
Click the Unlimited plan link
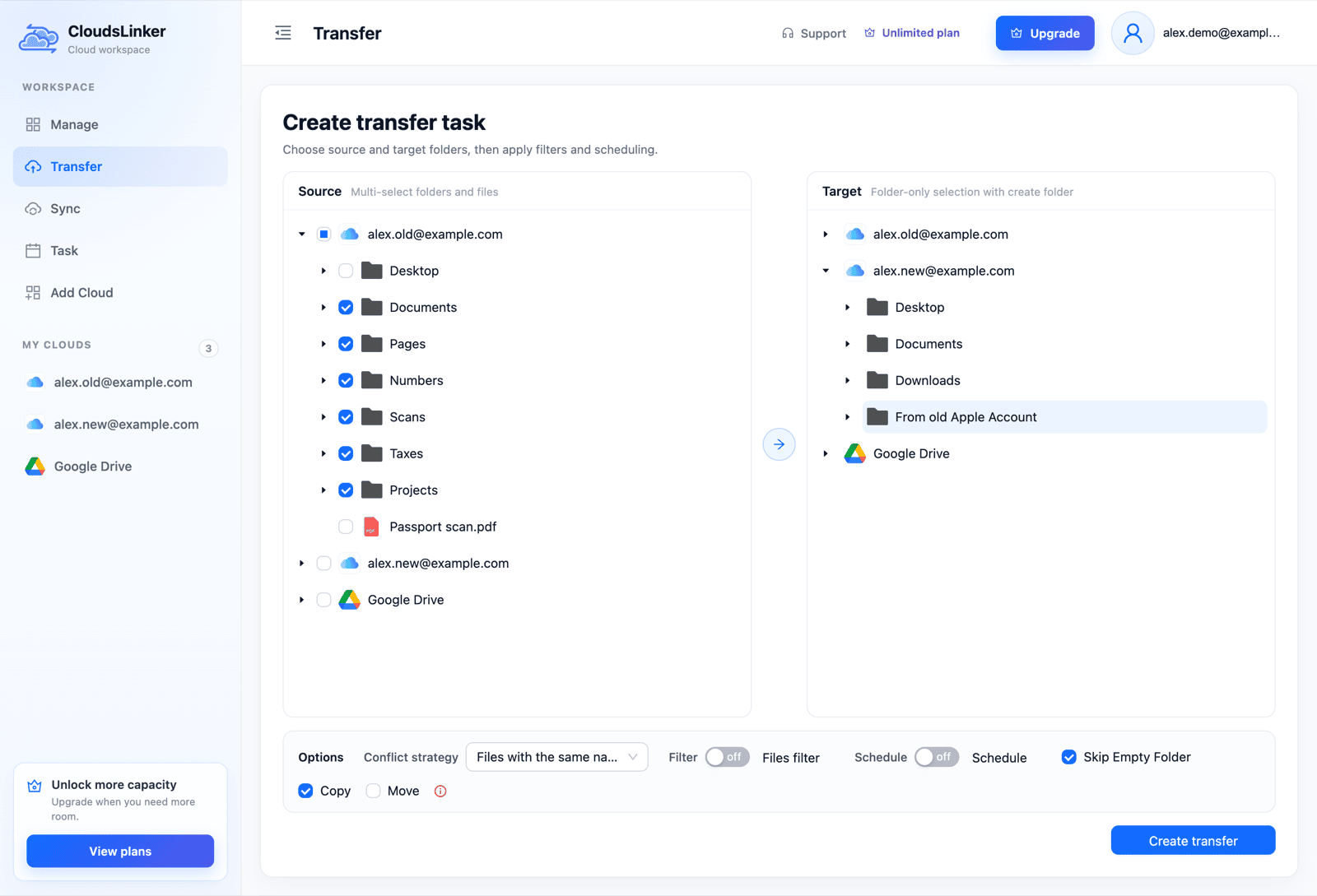click(912, 33)
